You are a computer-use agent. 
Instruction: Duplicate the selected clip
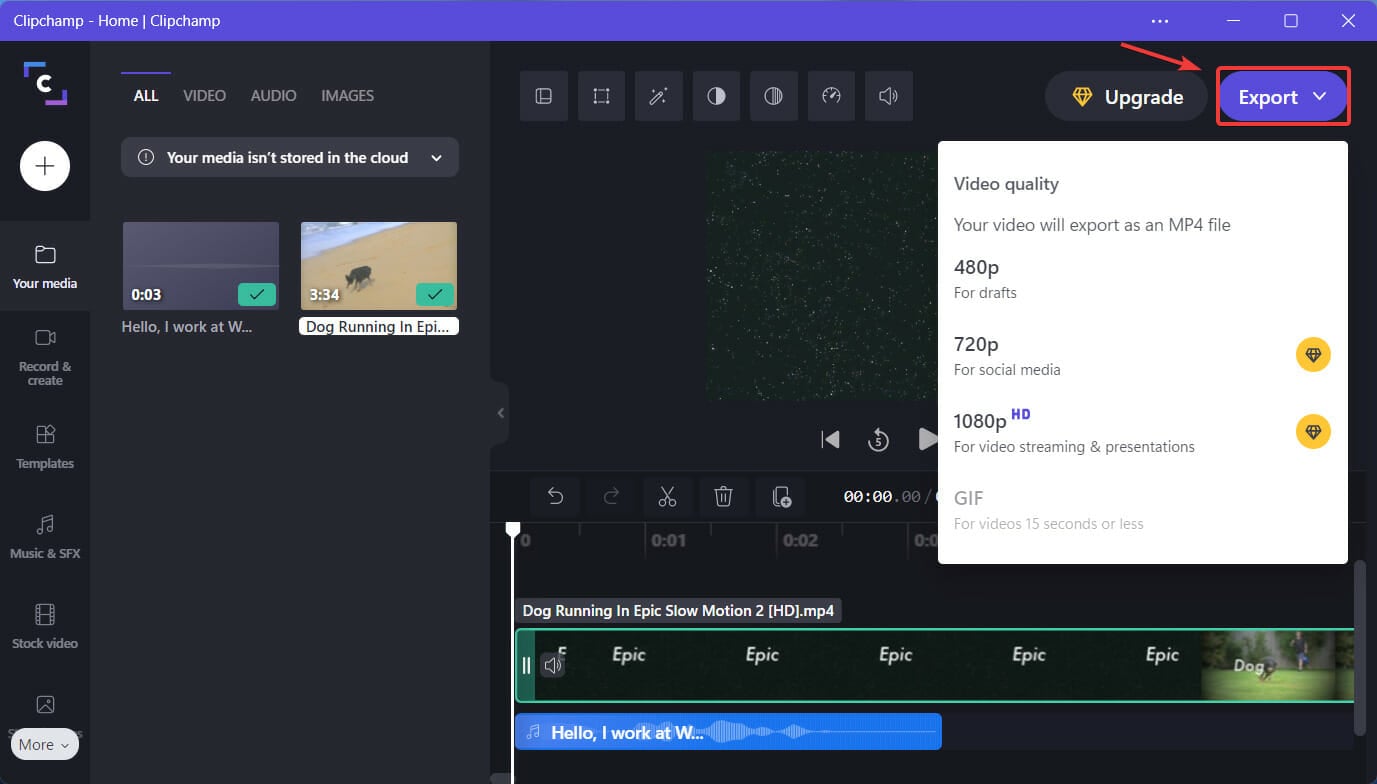780,497
